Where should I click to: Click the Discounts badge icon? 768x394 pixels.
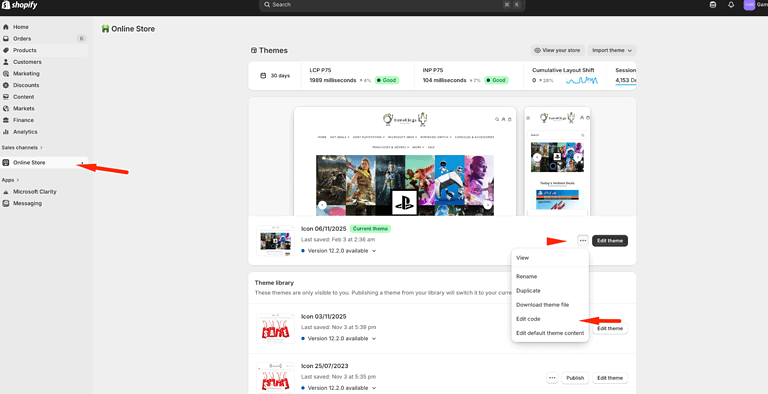click(6, 85)
